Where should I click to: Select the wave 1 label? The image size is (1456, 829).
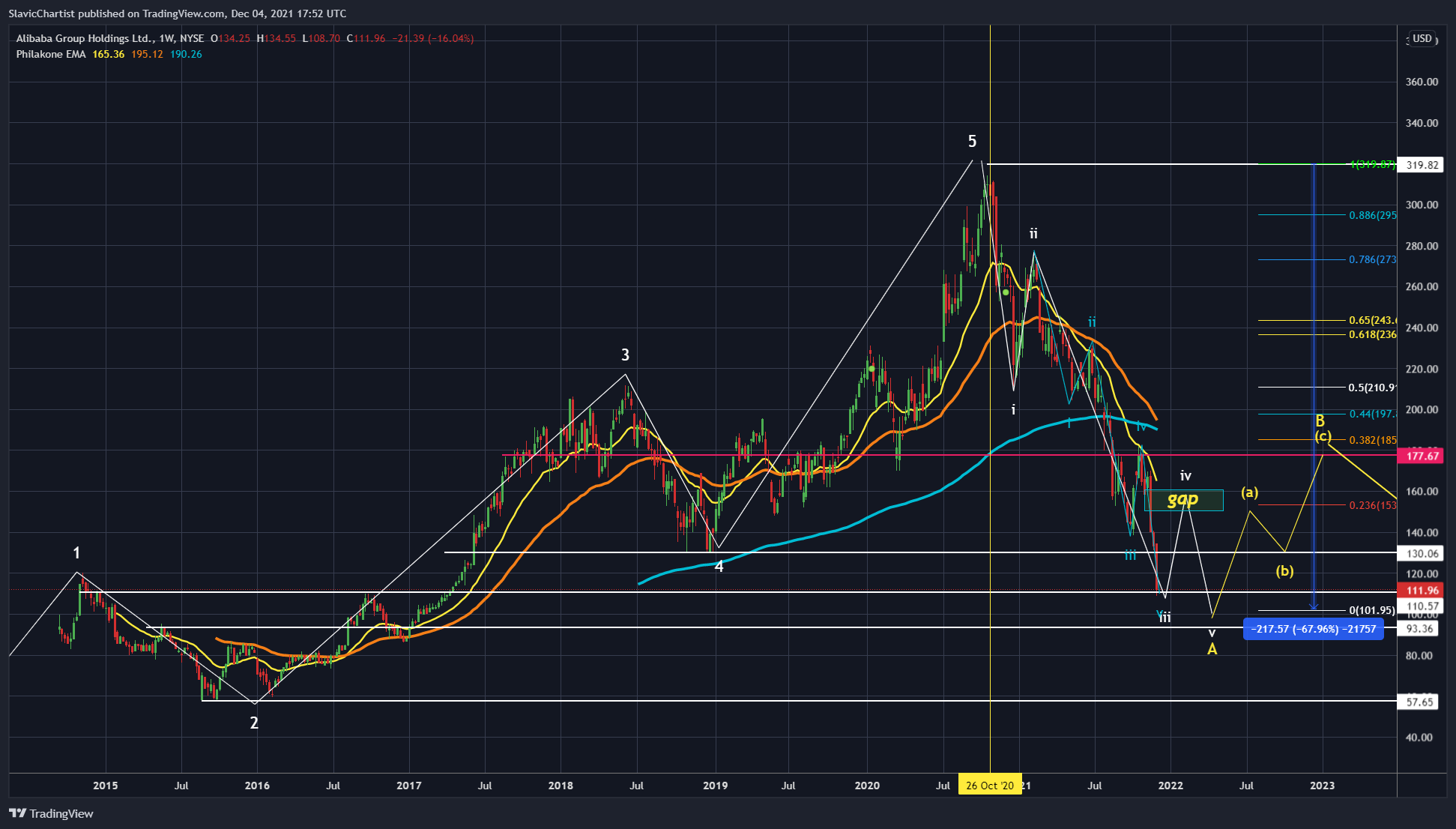(76, 552)
